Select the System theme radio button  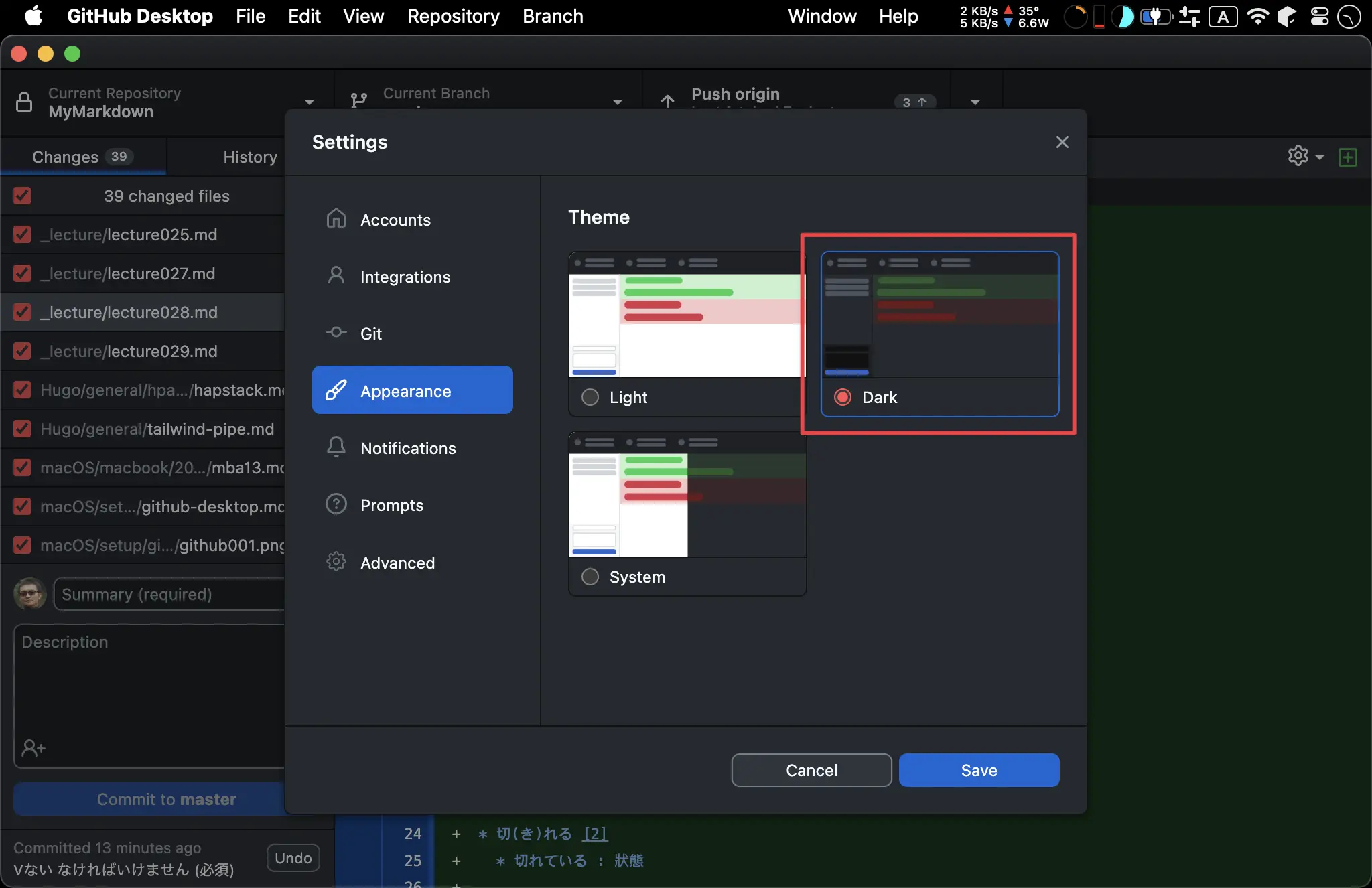point(592,576)
